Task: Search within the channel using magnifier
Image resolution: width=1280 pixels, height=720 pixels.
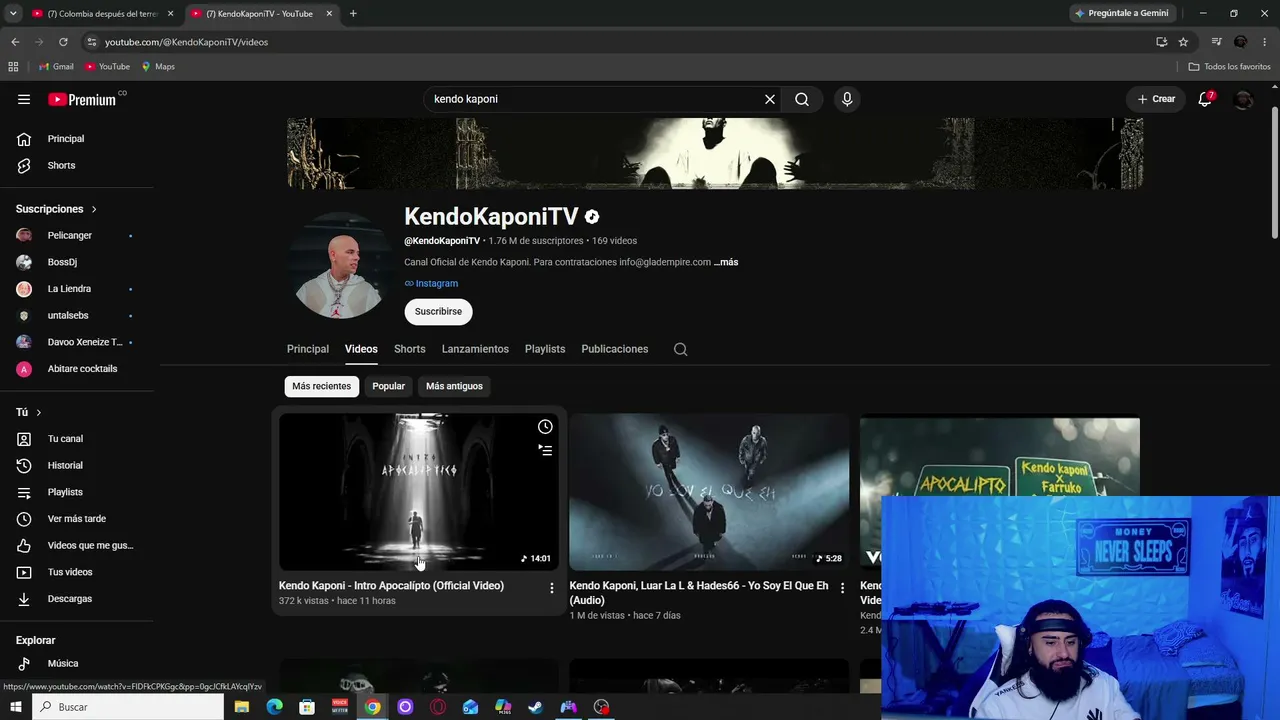Action: coord(681,349)
